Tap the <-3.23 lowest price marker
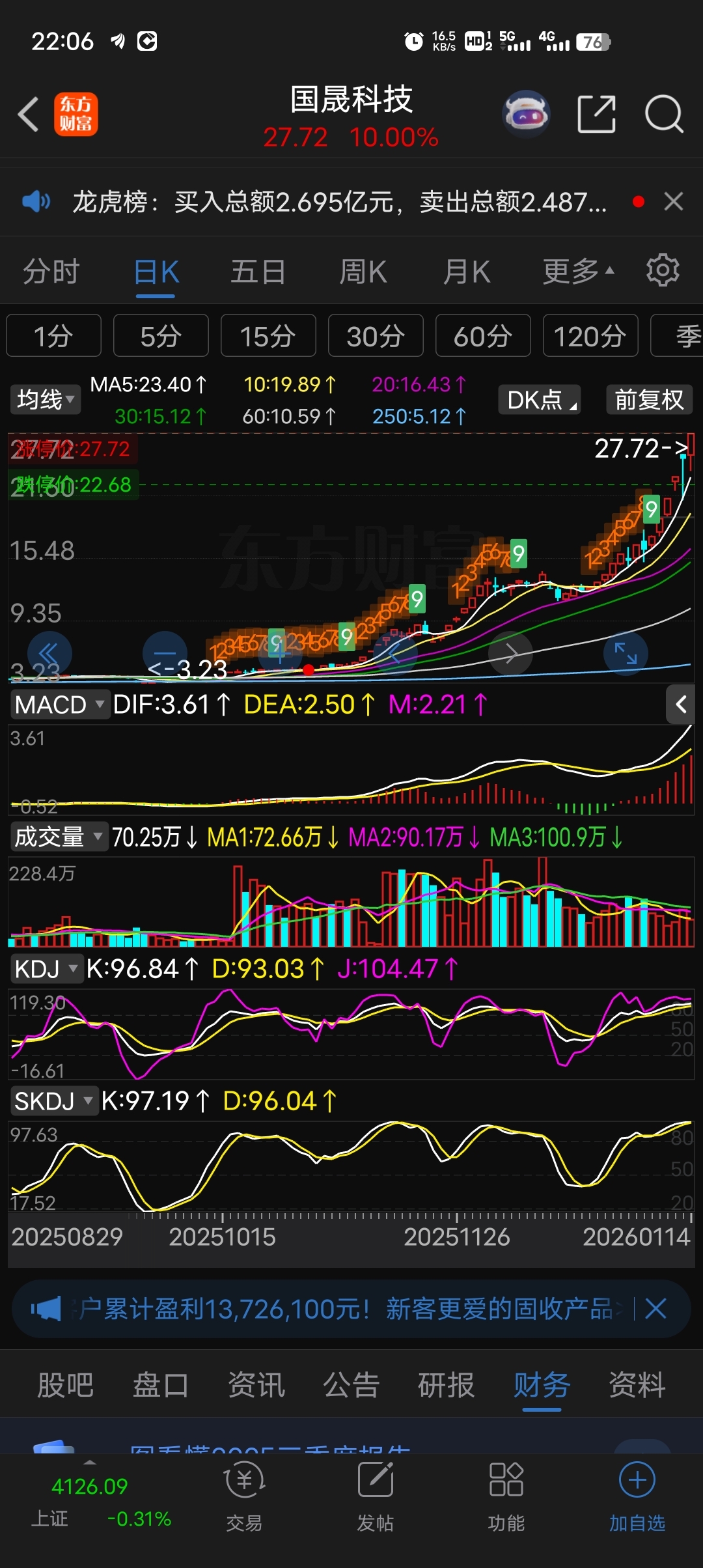Viewport: 703px width, 1568px height. click(x=187, y=669)
